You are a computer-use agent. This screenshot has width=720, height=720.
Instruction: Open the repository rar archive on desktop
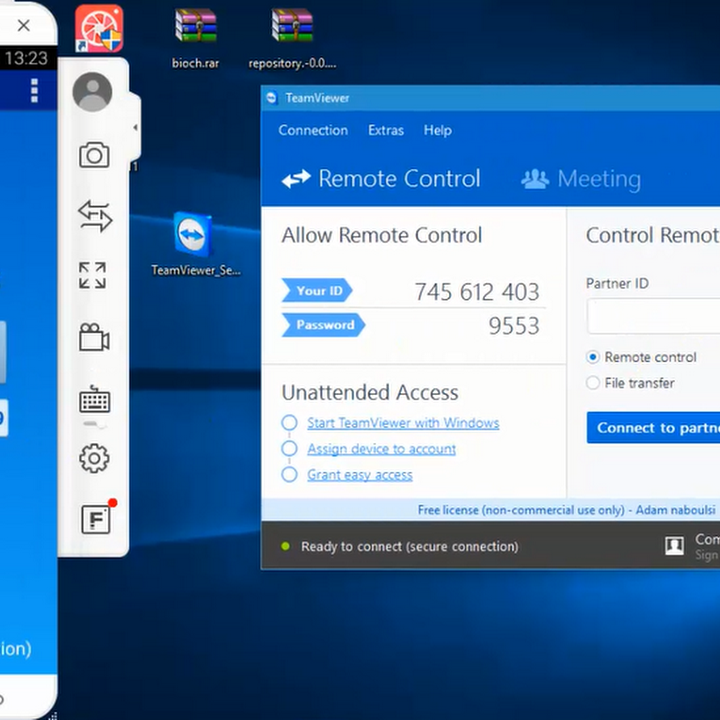point(292,39)
